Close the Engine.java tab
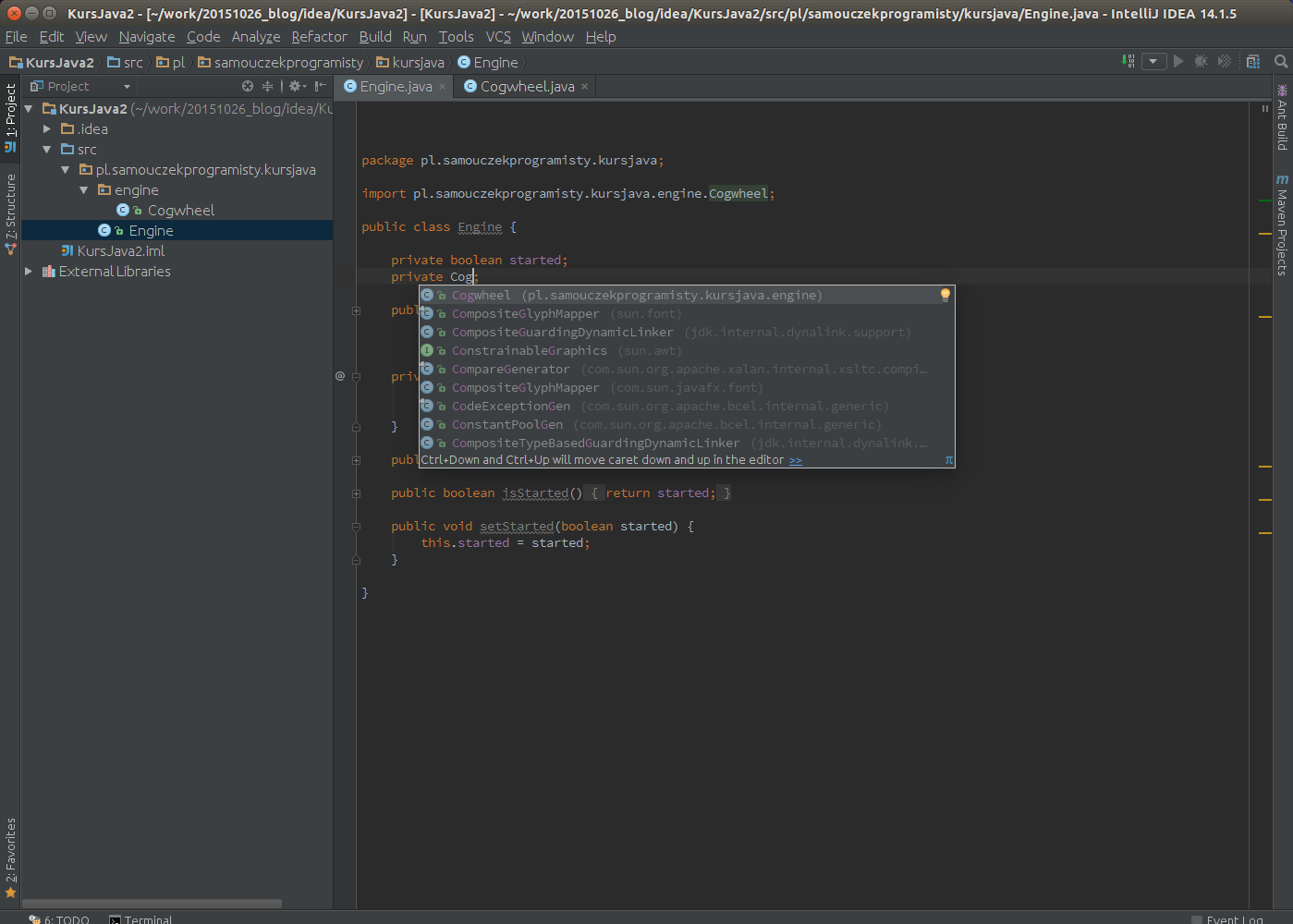Screen dimensions: 1293x924 [x=442, y=87]
